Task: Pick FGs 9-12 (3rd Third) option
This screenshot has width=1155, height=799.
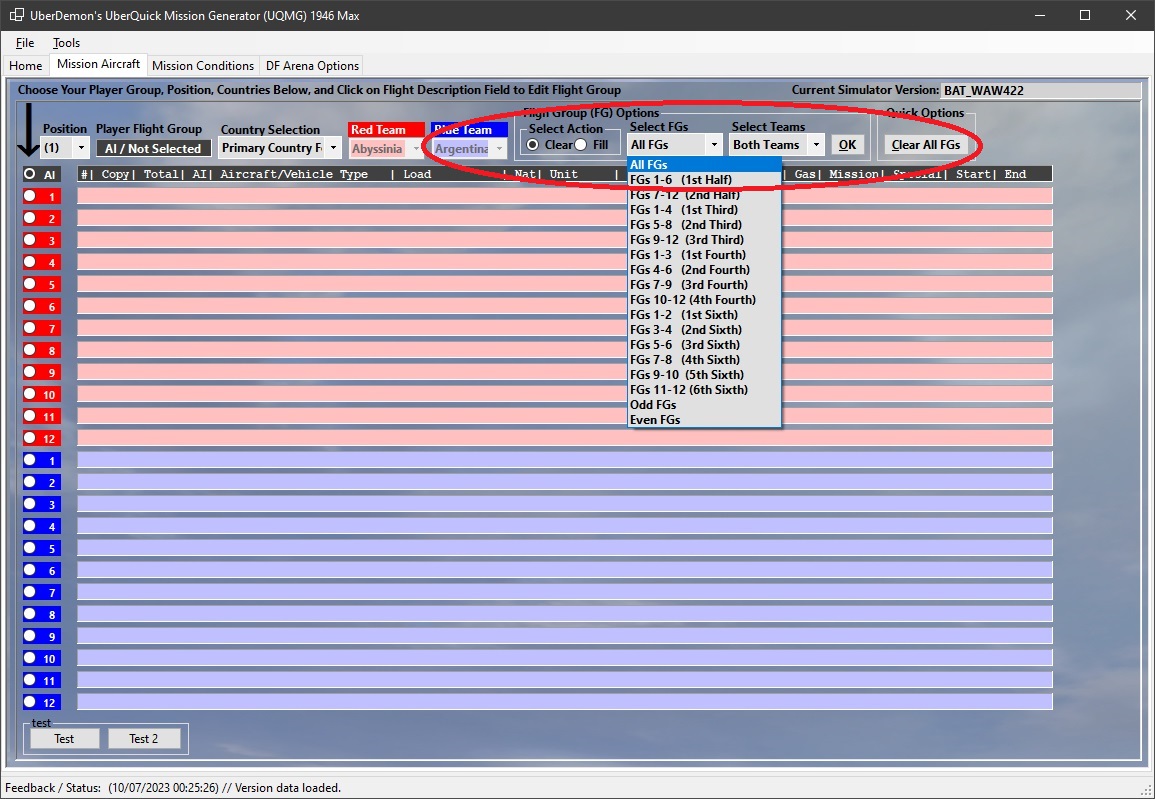Action: tap(704, 240)
